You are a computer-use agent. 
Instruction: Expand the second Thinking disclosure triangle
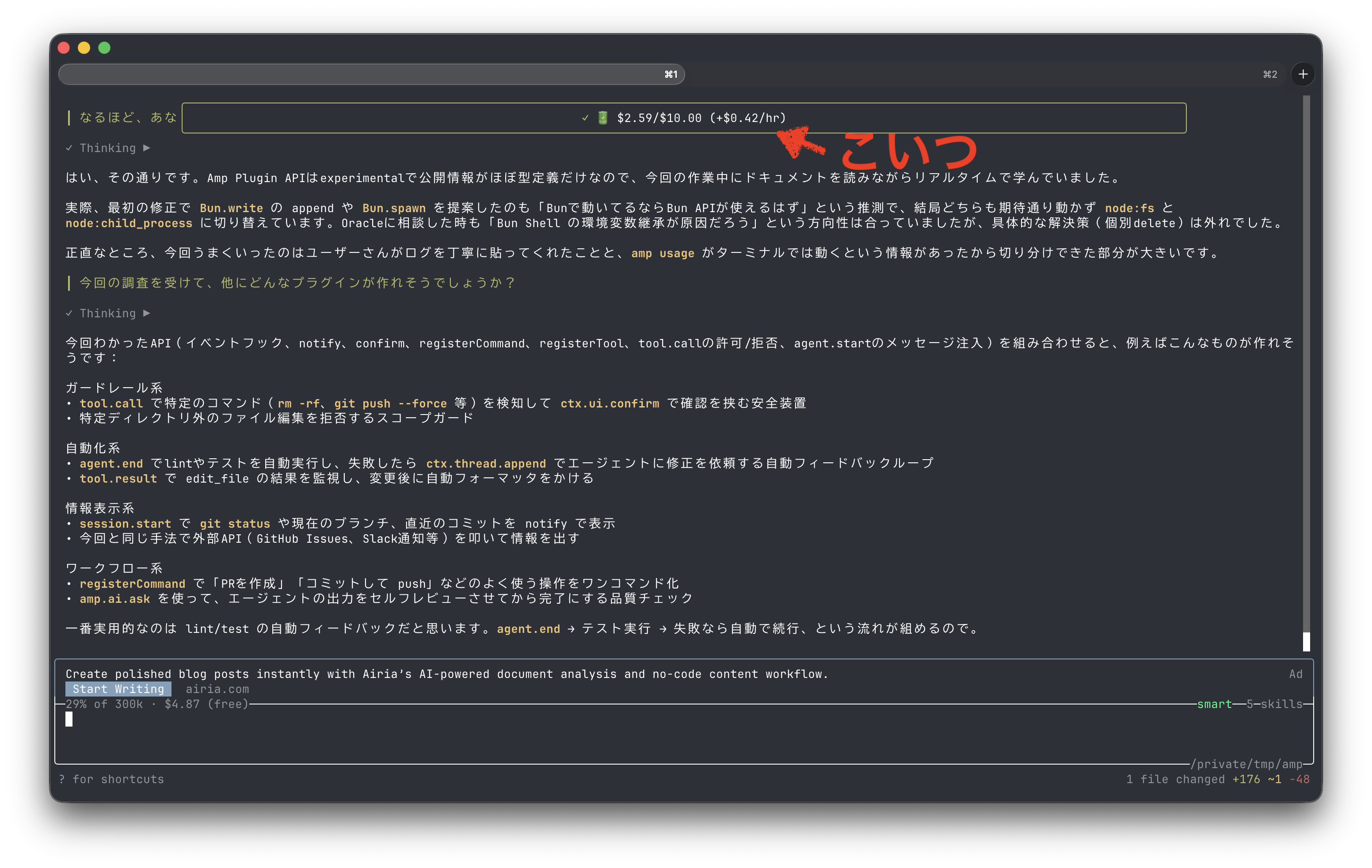pyautogui.click(x=146, y=313)
